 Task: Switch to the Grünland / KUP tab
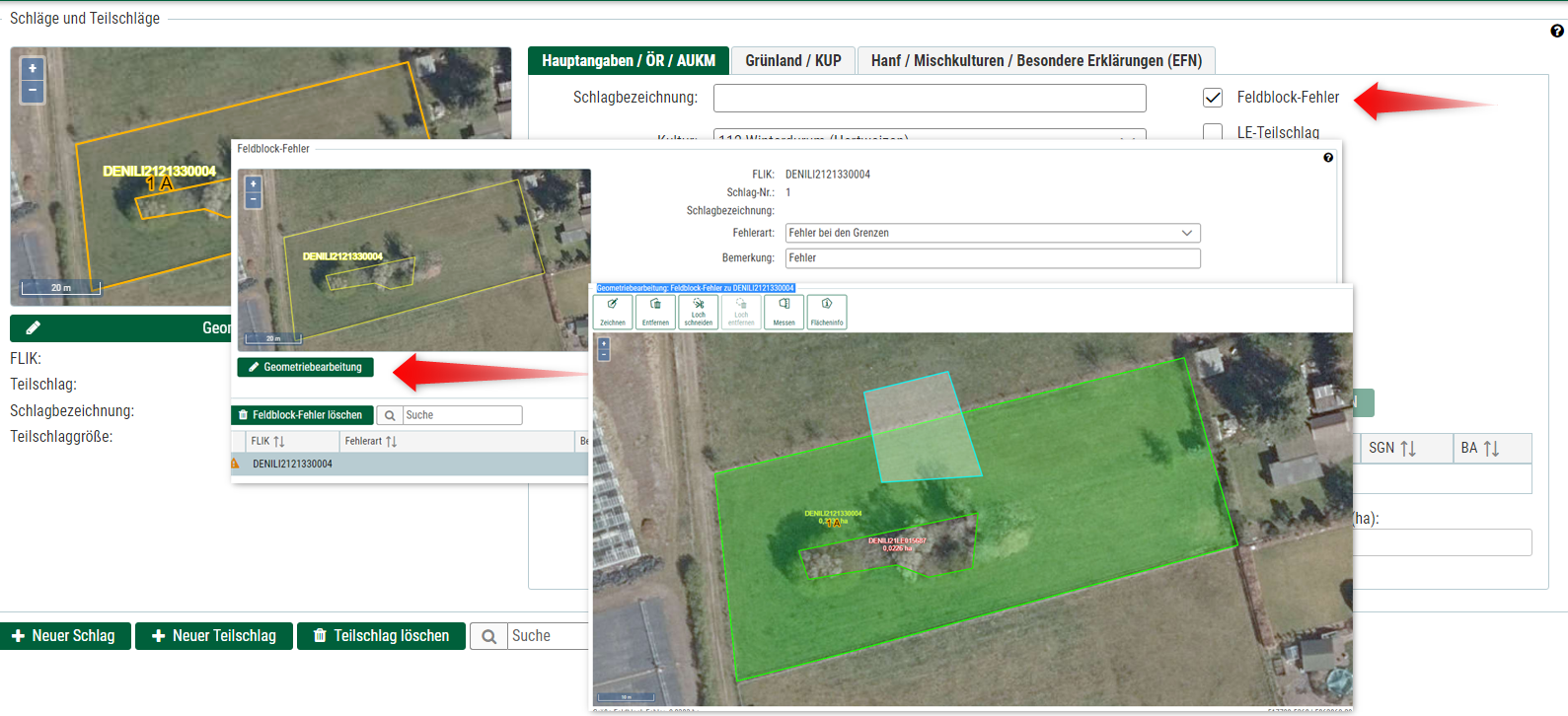[x=792, y=61]
